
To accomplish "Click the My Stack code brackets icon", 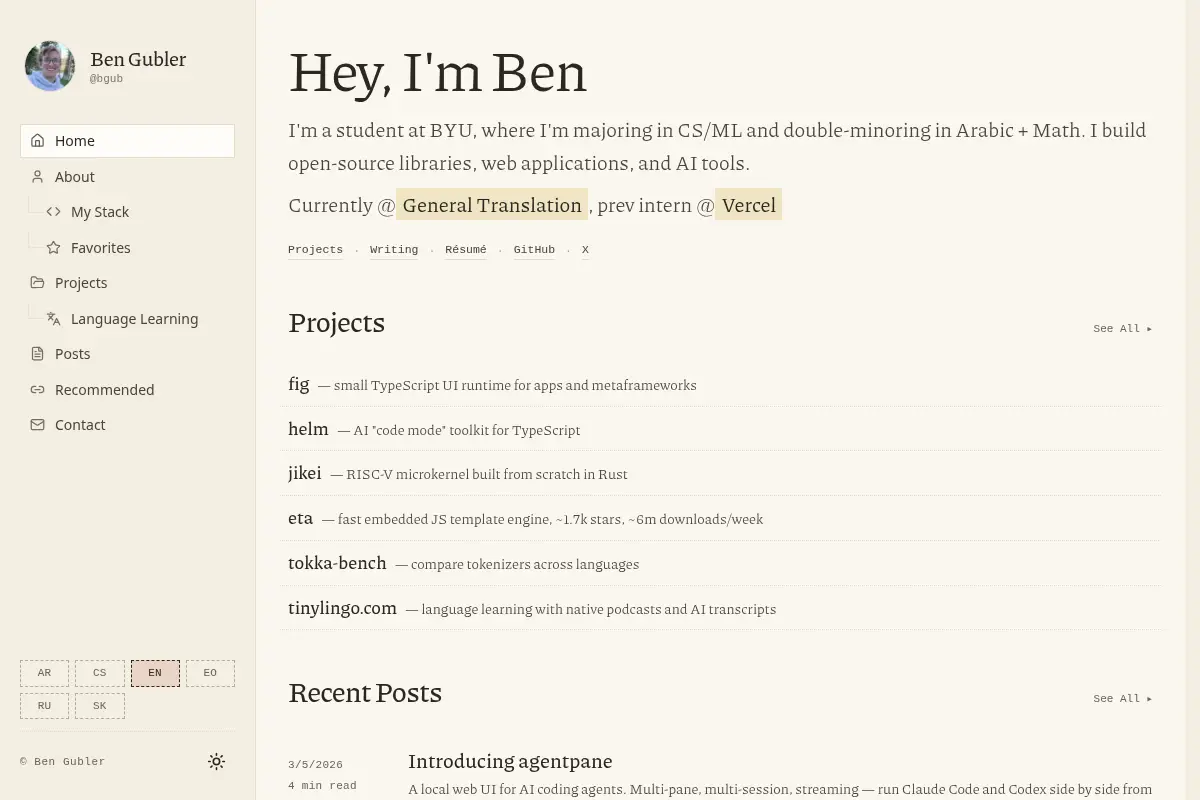I will point(54,212).
